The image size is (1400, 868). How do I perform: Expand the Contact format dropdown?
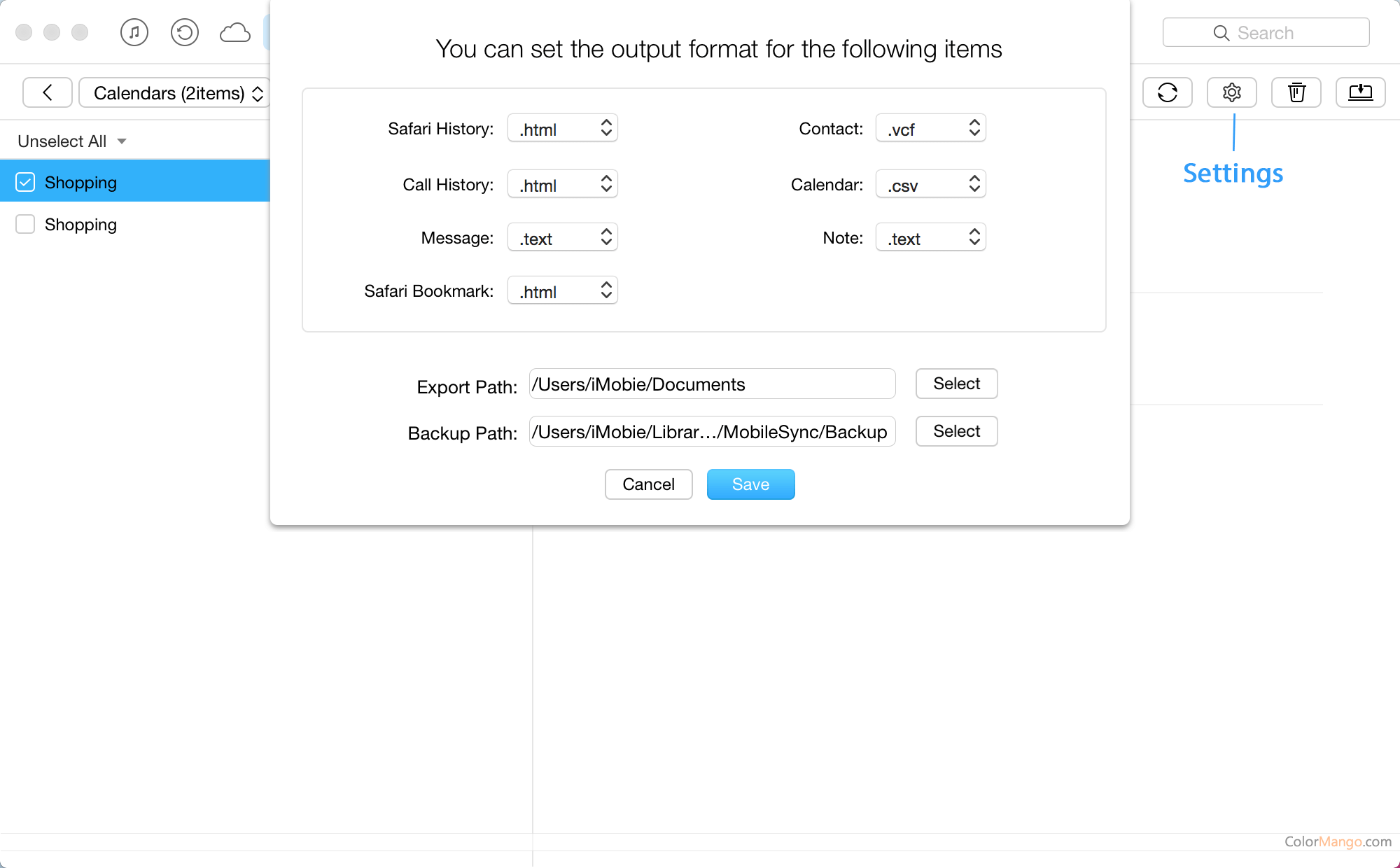(931, 128)
